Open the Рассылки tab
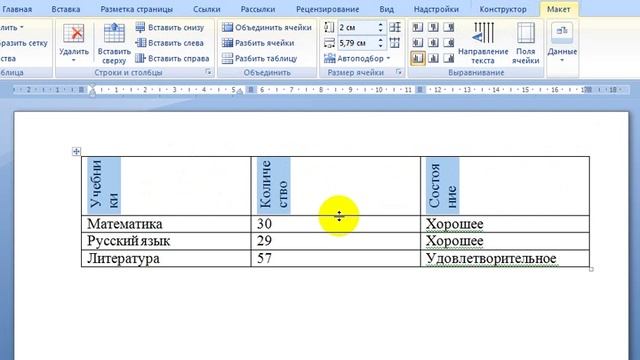The height and width of the screenshot is (360, 640). click(258, 9)
